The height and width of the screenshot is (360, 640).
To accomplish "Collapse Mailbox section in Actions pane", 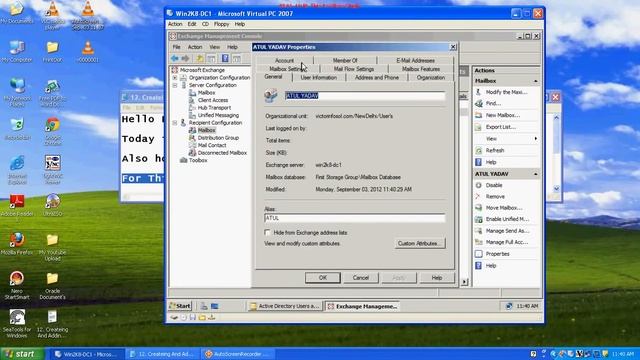I will (536, 81).
